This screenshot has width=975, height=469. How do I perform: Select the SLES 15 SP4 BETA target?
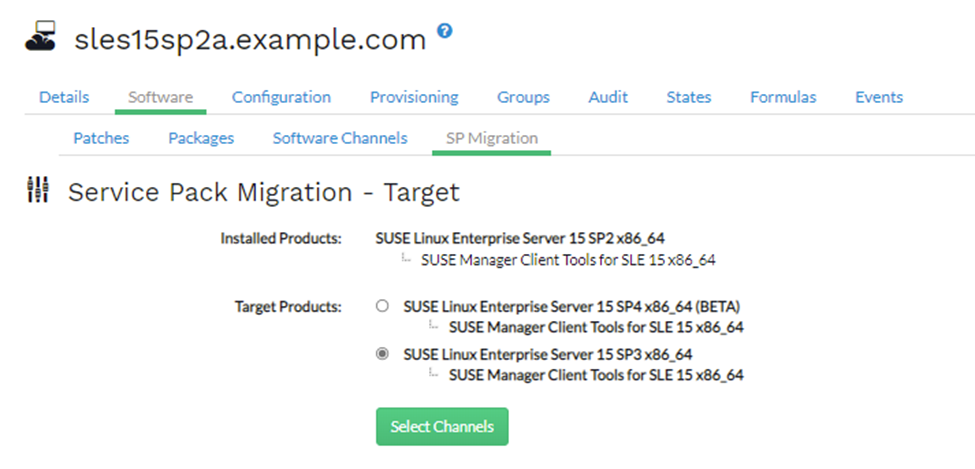click(382, 307)
